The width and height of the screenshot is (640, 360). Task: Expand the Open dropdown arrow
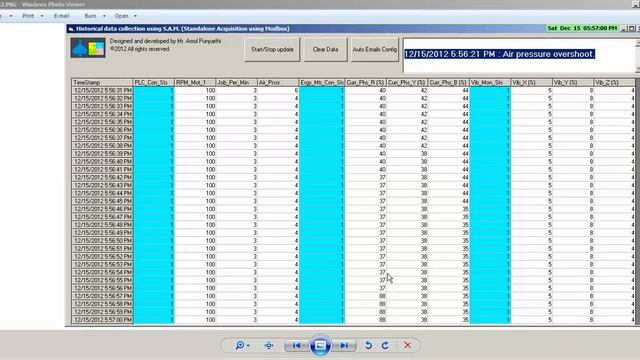[x=135, y=16]
